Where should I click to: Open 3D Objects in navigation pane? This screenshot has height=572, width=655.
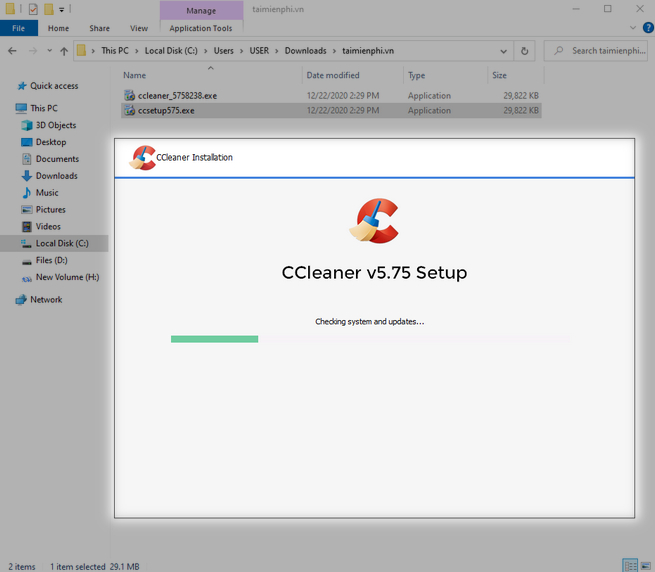click(55, 125)
